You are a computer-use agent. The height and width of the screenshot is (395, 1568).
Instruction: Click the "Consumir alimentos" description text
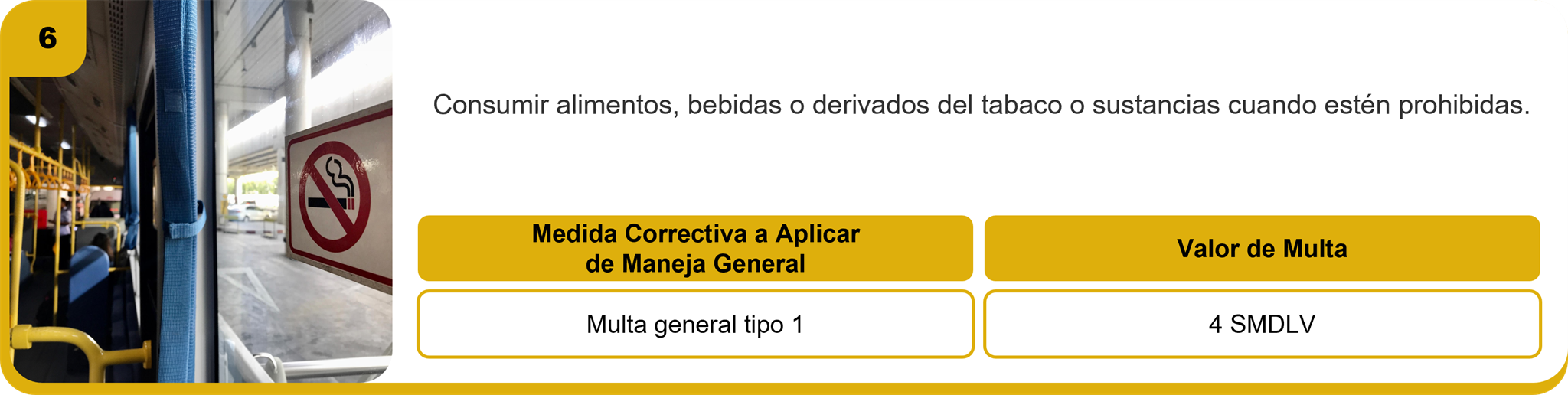981,105
